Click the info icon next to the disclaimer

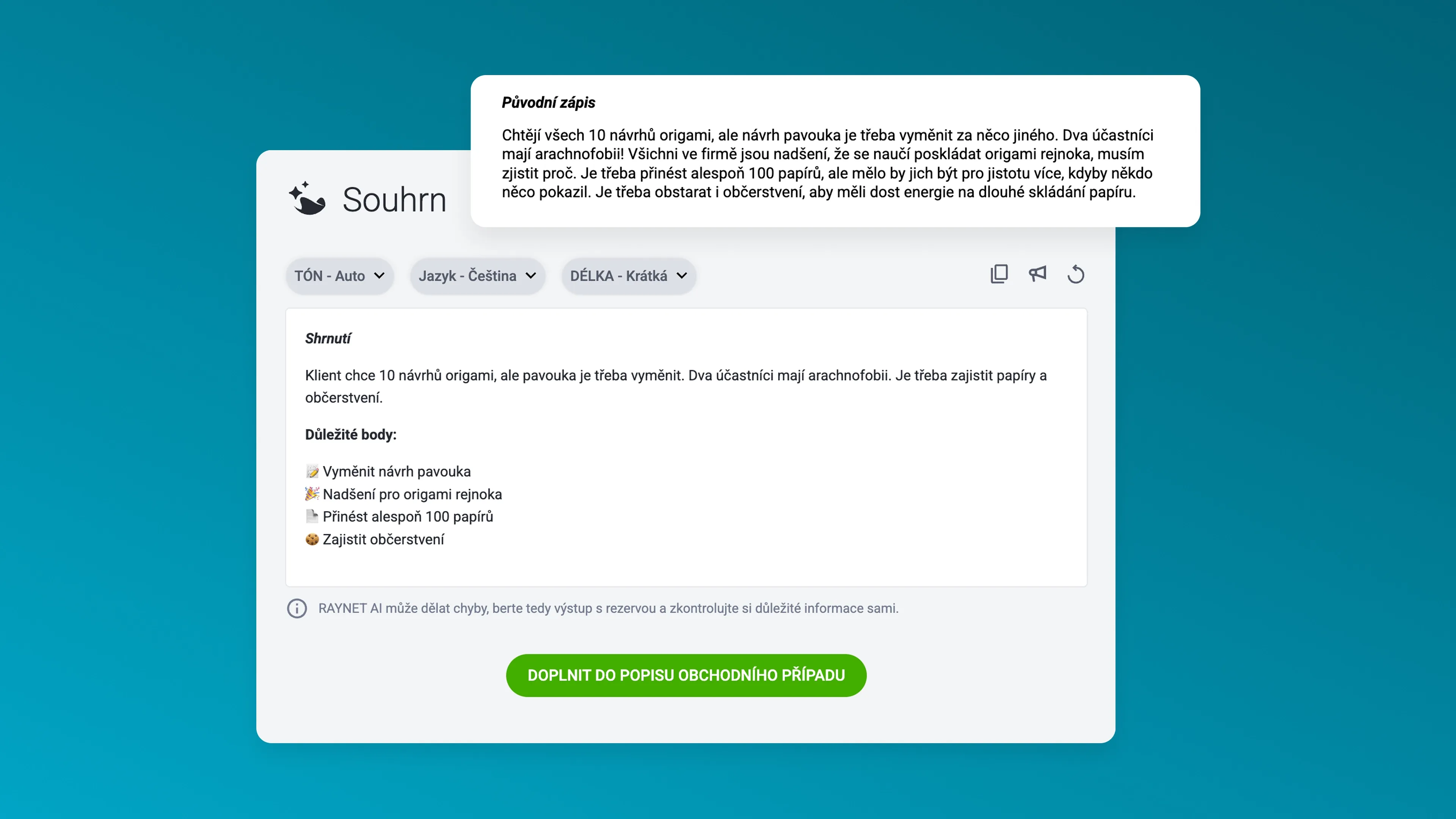[x=297, y=609]
